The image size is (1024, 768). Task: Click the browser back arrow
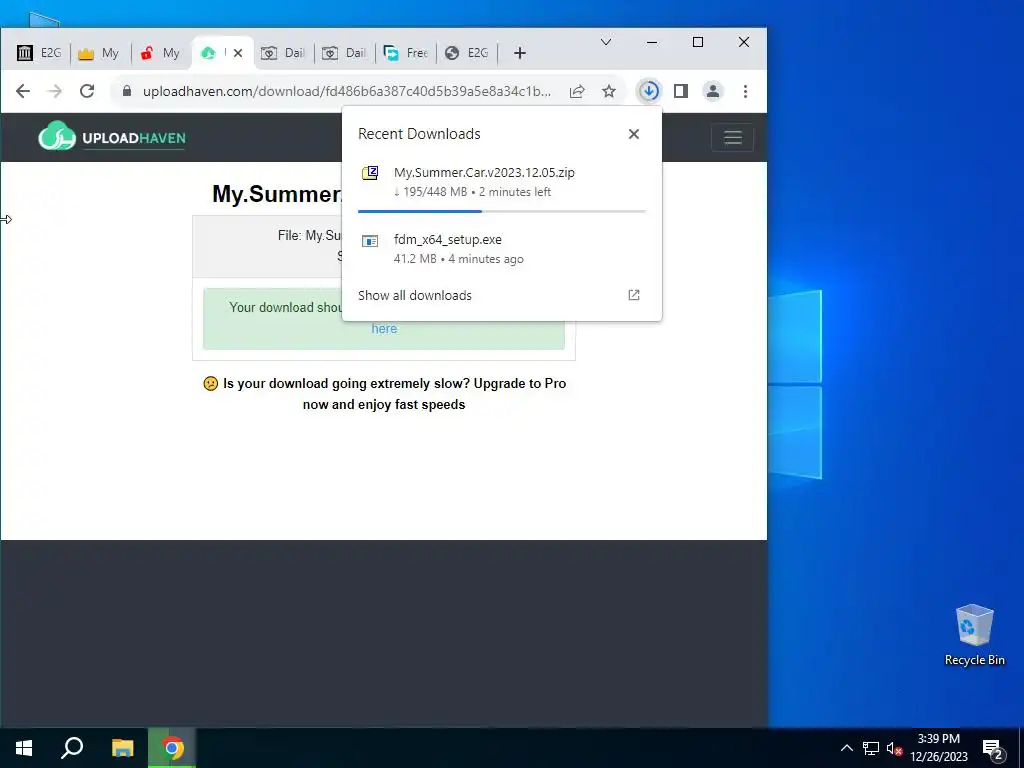coord(23,91)
